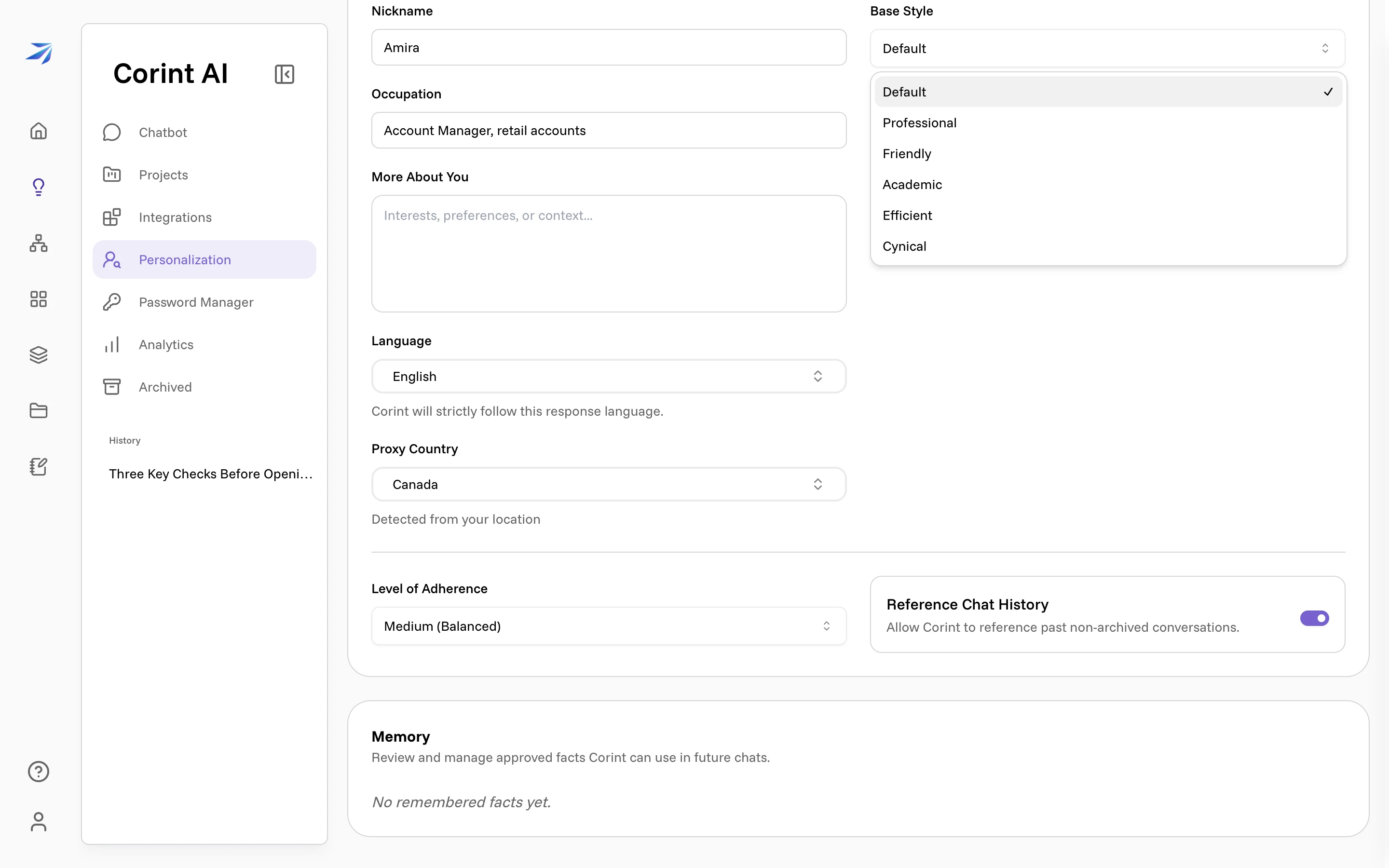The height and width of the screenshot is (868, 1389).
Task: Collapse the Corint AI sidebar panel
Action: click(x=284, y=74)
